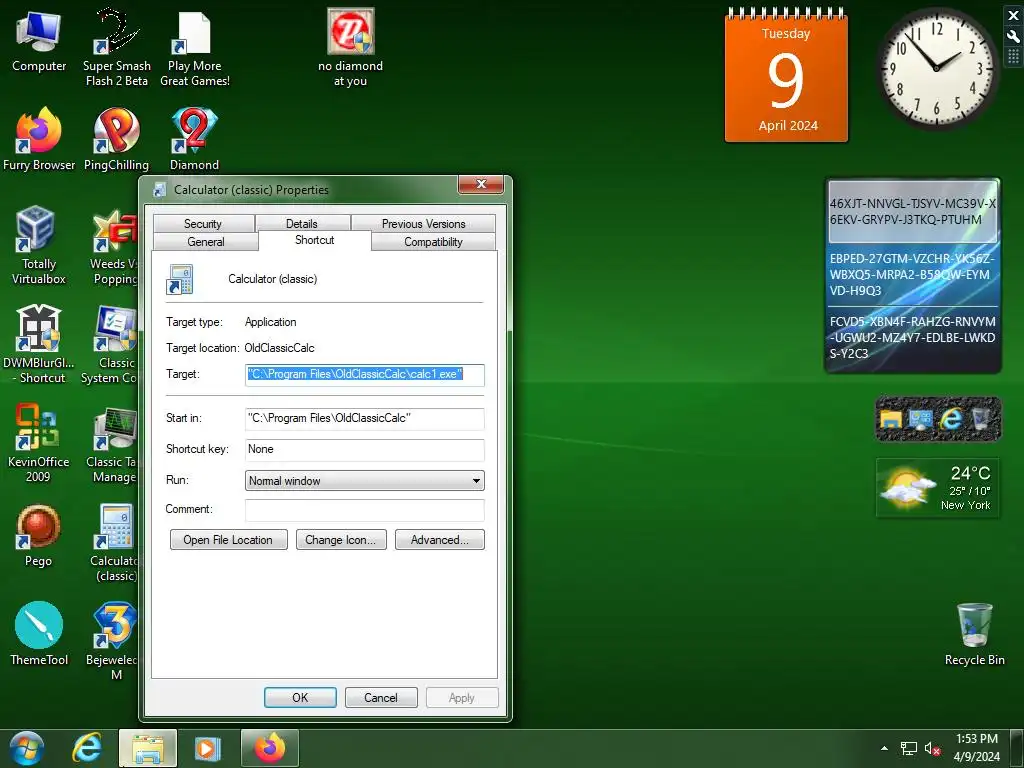Select Calculator (classic) desktop shortcut
The image size is (1024, 768).
click(115, 542)
